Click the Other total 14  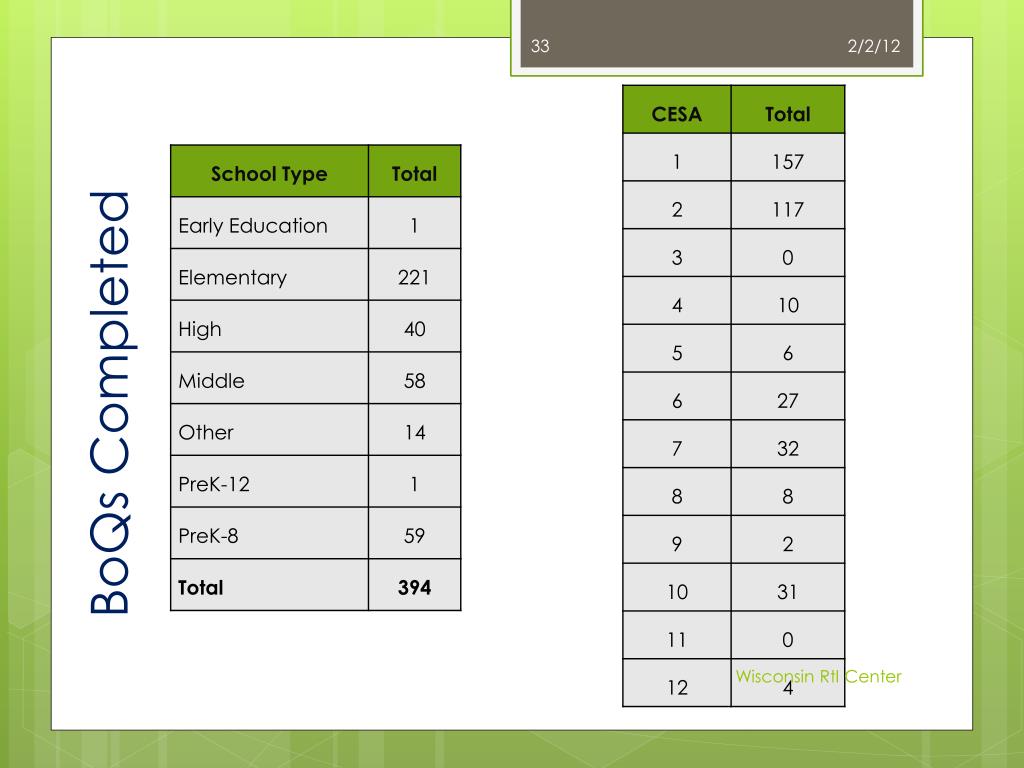click(x=414, y=432)
